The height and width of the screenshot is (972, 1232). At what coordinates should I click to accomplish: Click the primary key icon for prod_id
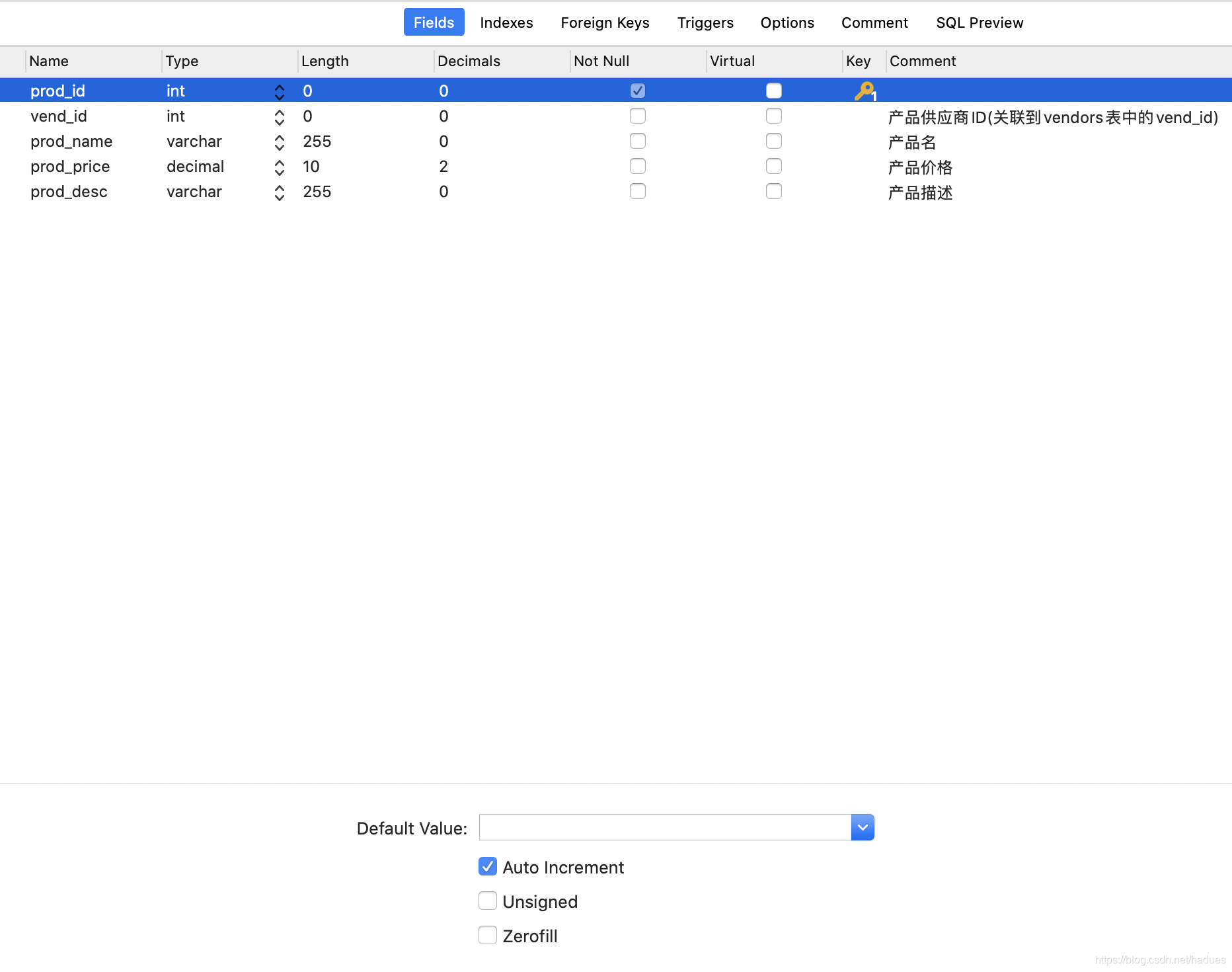[x=864, y=91]
